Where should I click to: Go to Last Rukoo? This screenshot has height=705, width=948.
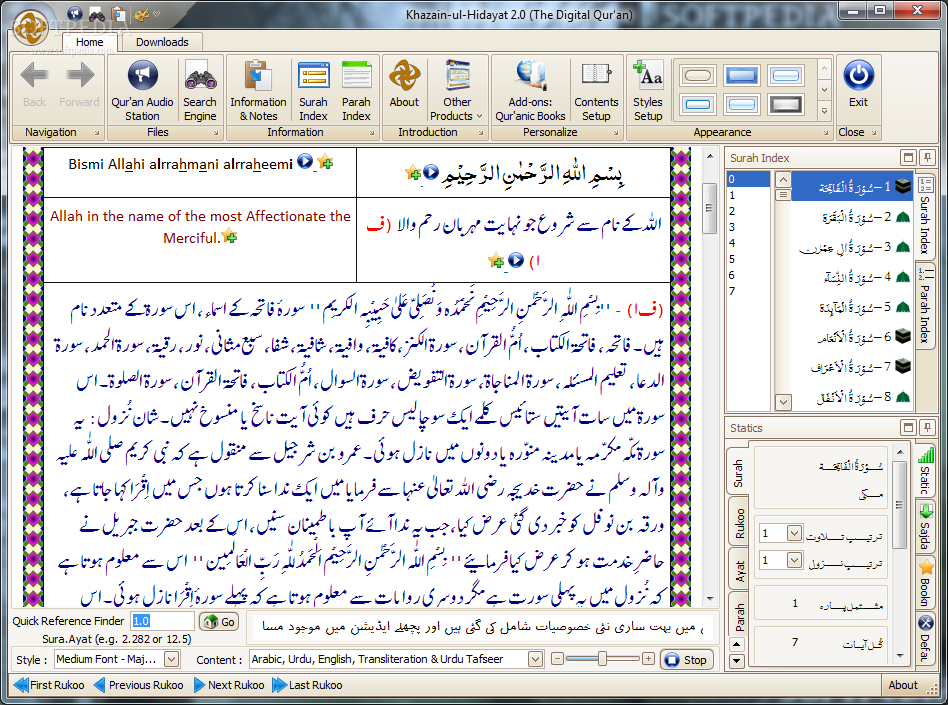307,685
